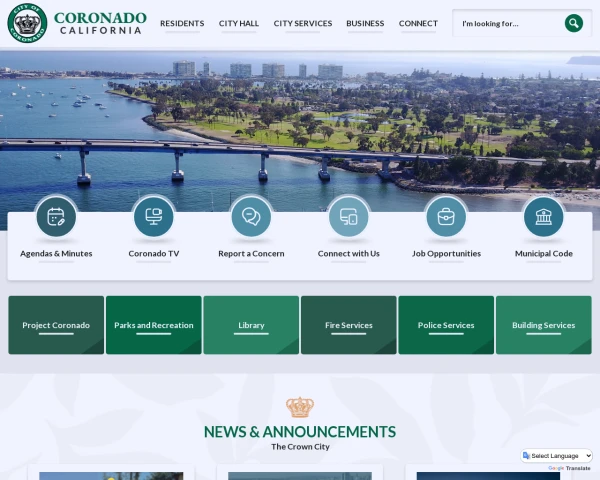Open the Job Opportunities briefcase icon

[446, 217]
